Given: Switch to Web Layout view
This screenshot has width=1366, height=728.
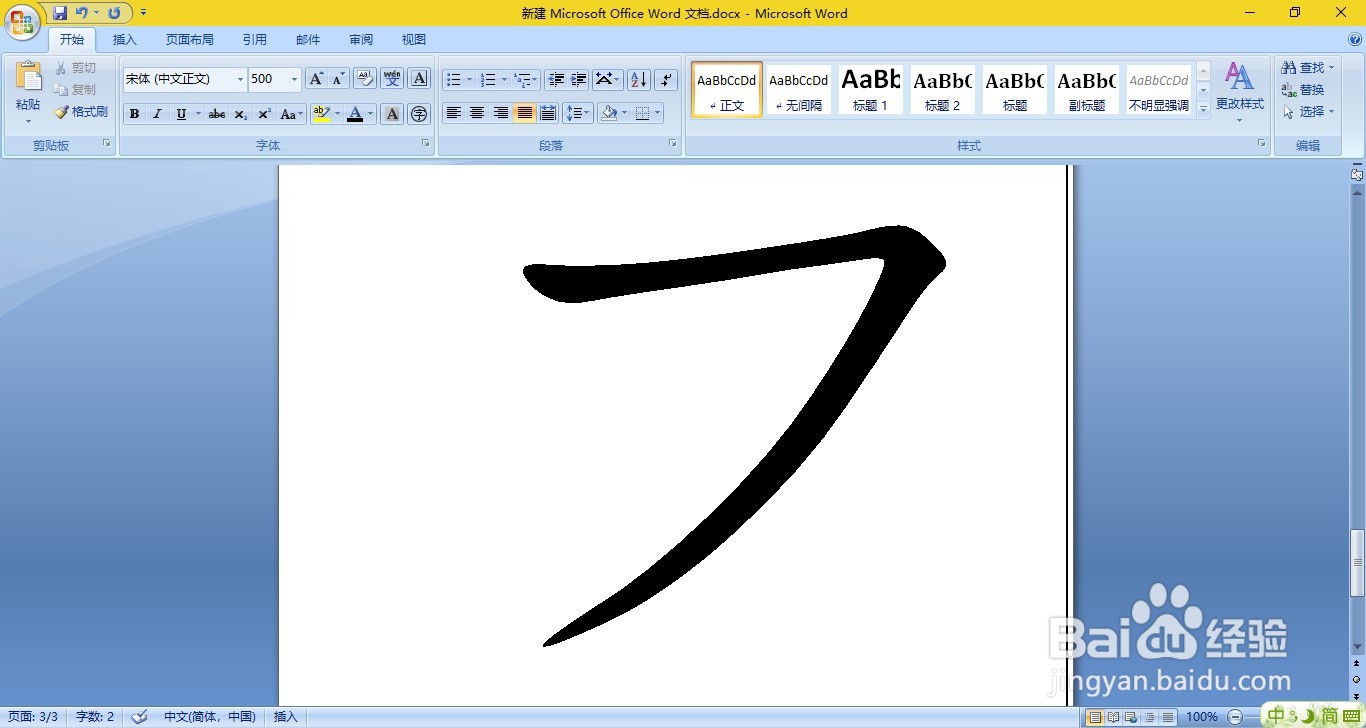Looking at the screenshot, I should coord(1131,717).
